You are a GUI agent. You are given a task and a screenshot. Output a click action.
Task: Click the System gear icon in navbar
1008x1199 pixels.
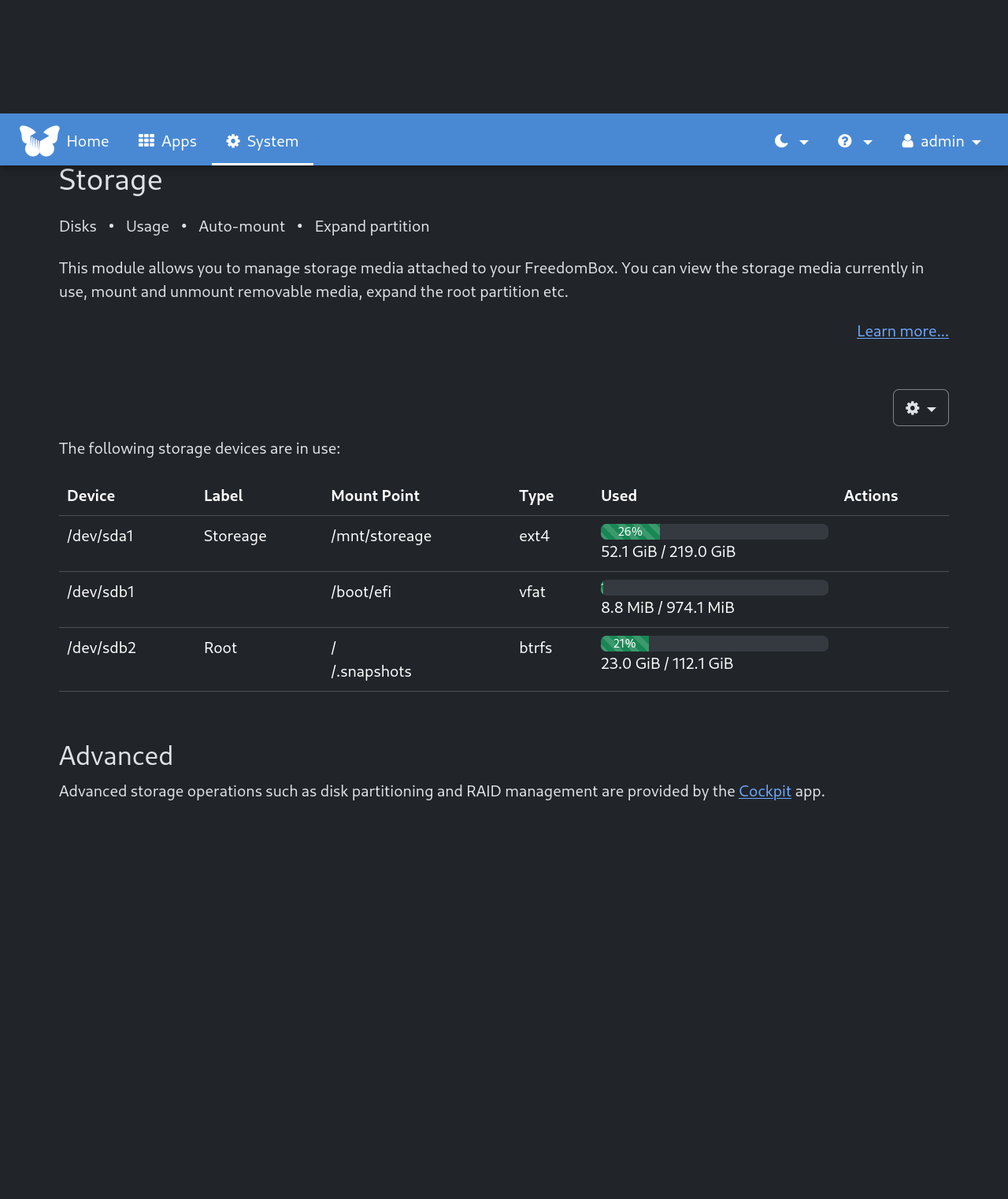233,141
